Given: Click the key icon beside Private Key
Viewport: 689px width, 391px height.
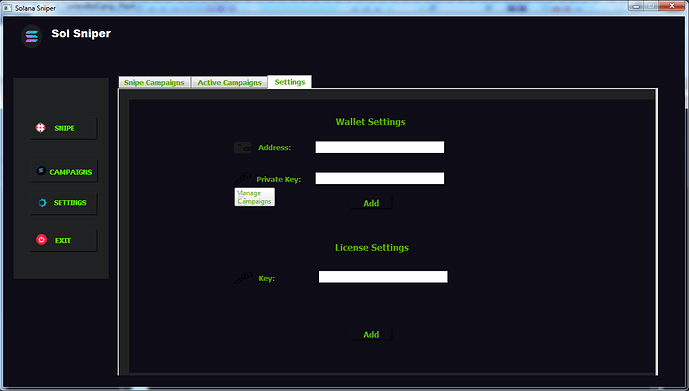Looking at the screenshot, I should (242, 179).
